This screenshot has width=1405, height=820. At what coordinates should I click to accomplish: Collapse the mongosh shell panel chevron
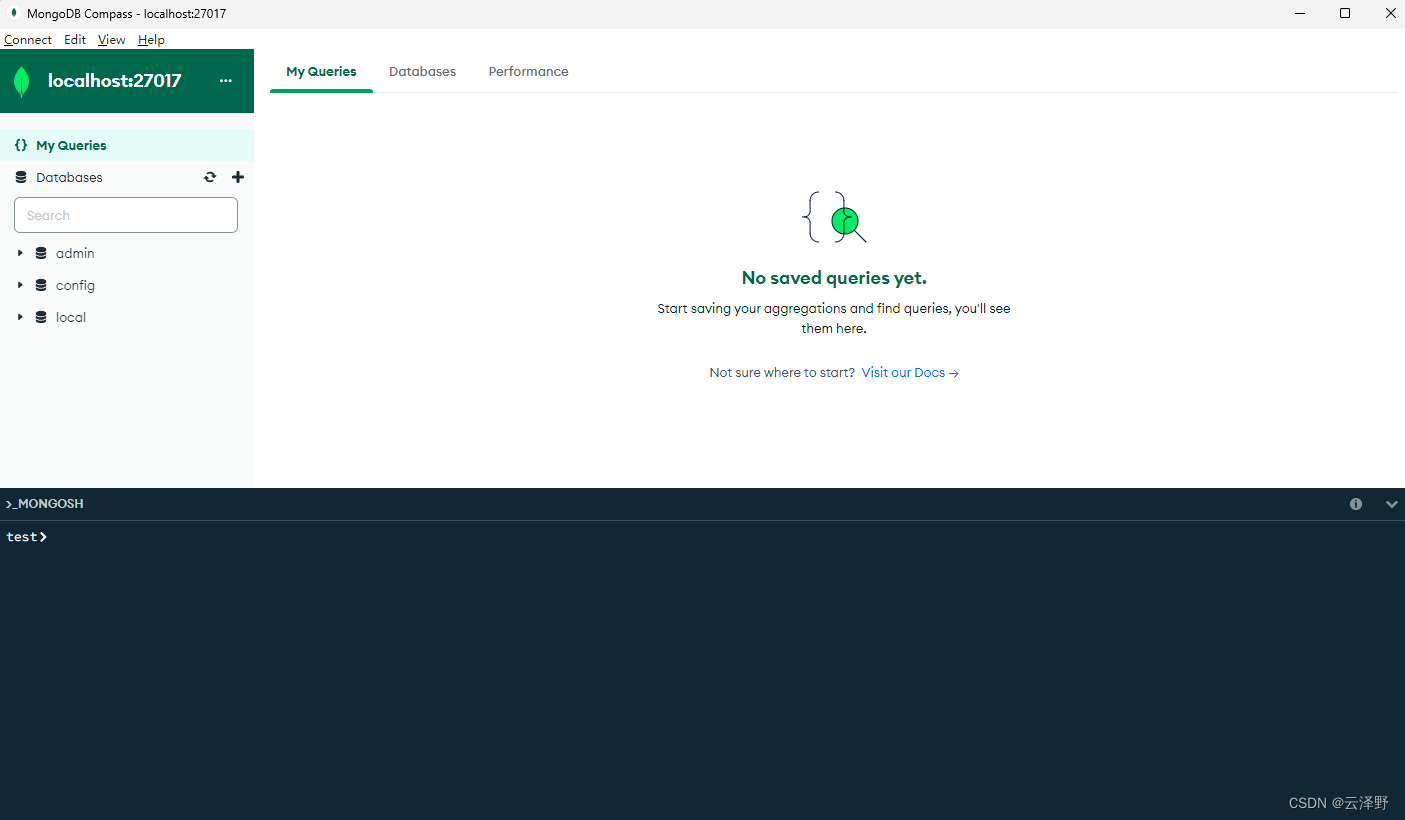[x=1391, y=504]
